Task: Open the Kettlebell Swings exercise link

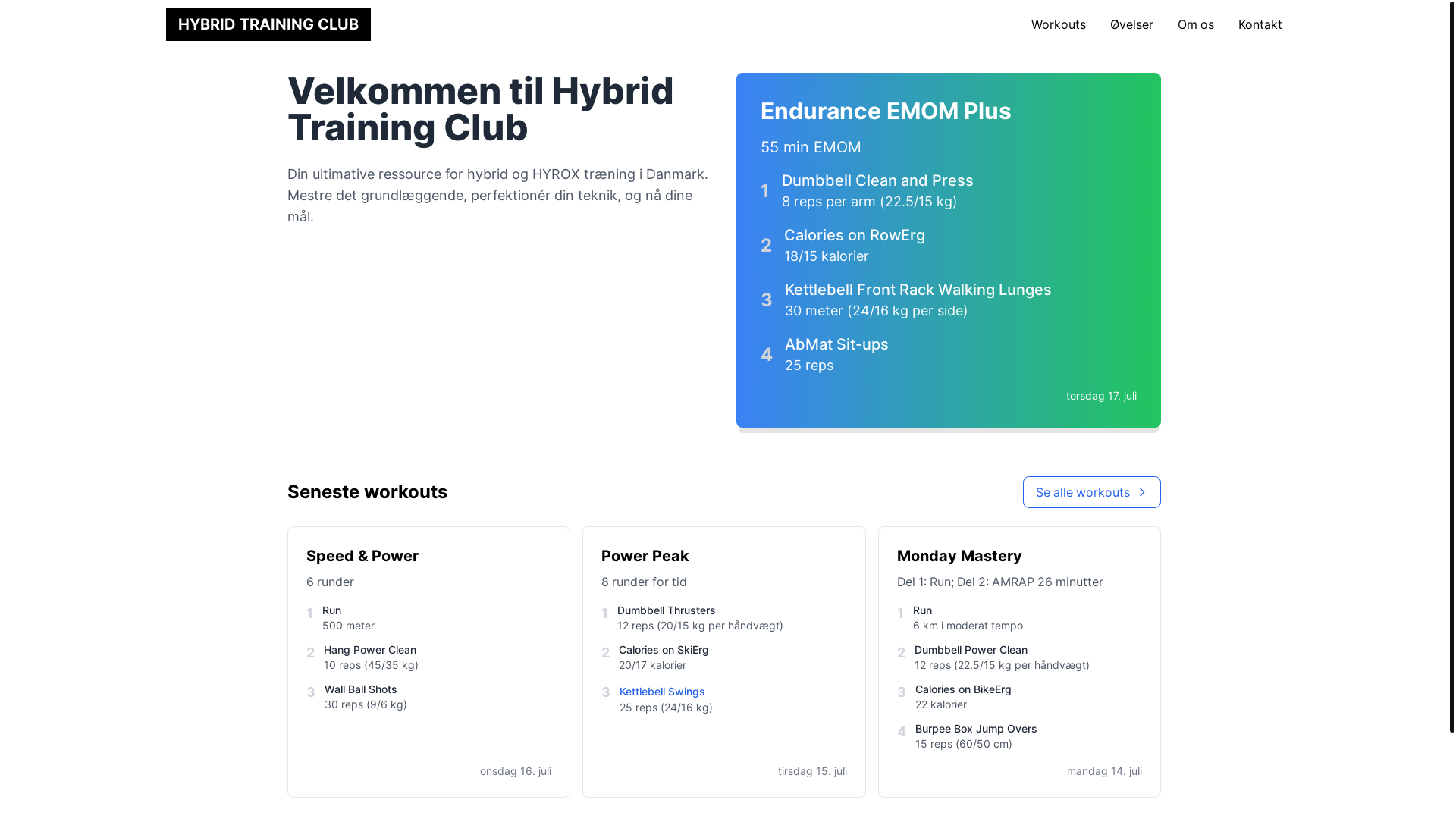Action: 662,692
